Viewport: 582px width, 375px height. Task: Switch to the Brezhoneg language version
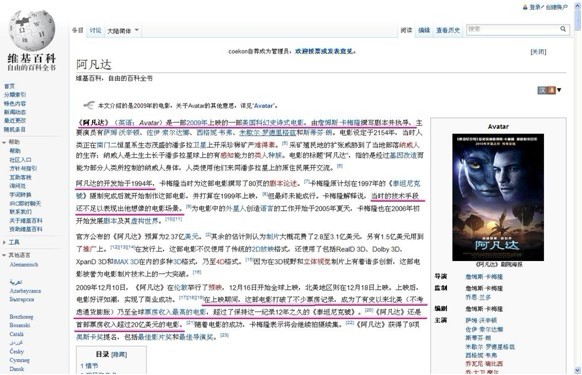click(21, 317)
